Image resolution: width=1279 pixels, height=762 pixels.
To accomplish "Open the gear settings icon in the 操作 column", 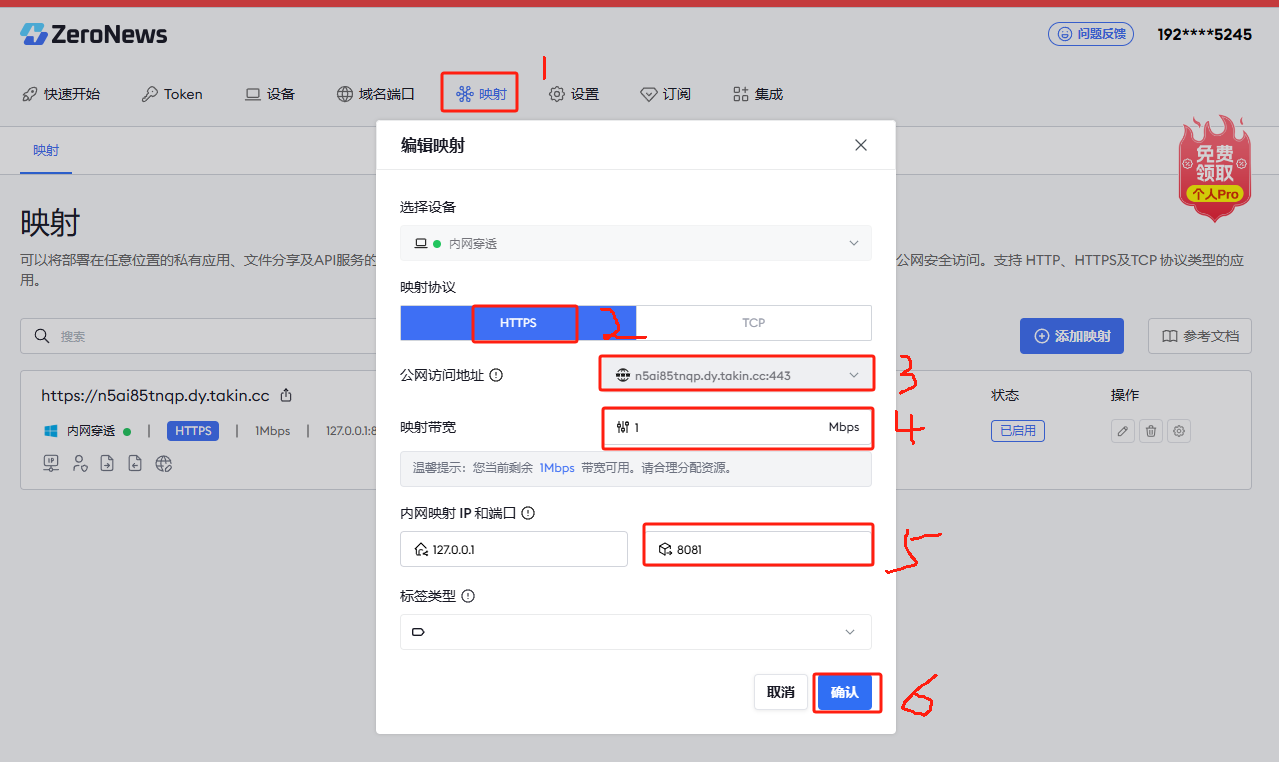I will 1179,431.
